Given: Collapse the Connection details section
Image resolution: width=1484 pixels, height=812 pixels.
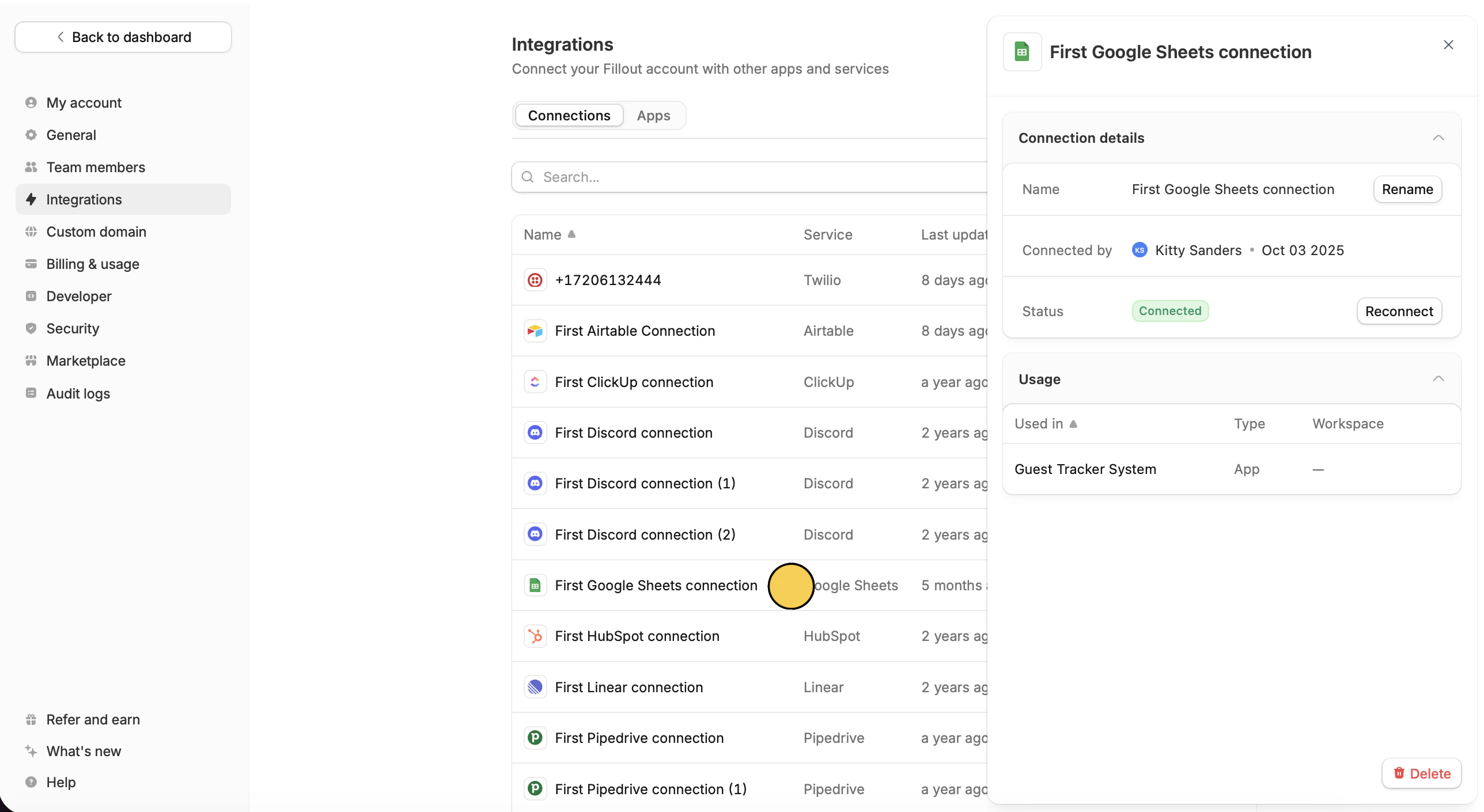Looking at the screenshot, I should click(x=1438, y=138).
